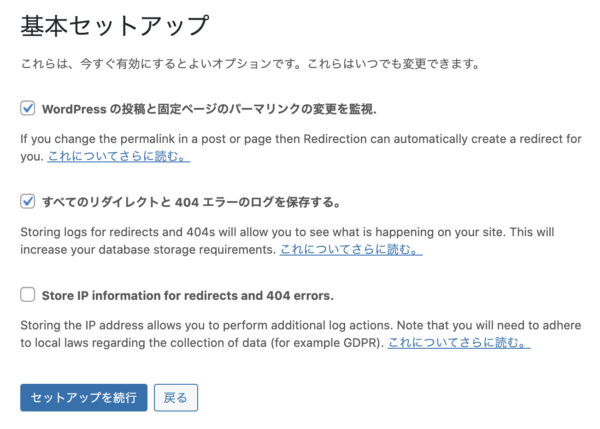Click the intro sentence below the heading
Viewport: 600px width, 429px height.
[249, 65]
